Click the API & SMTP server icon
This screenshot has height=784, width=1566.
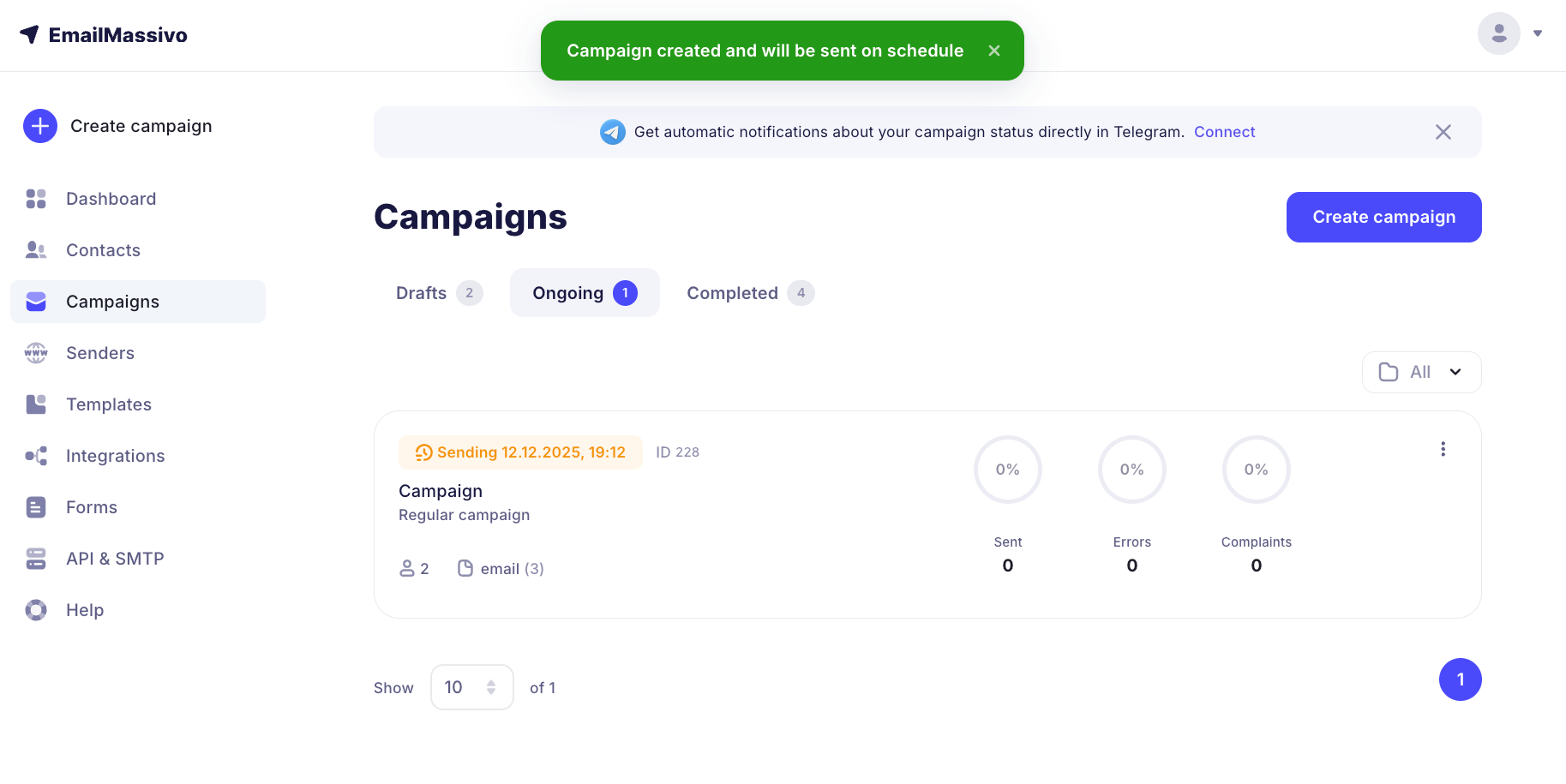[36, 559]
